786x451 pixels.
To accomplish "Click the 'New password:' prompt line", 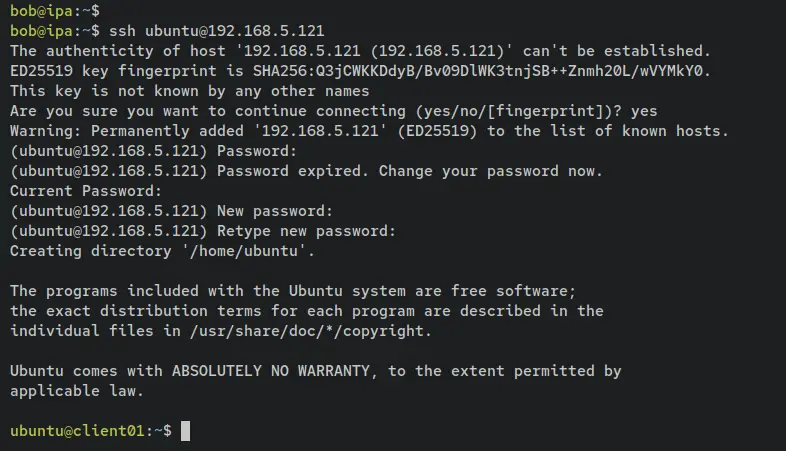I will click(171, 211).
